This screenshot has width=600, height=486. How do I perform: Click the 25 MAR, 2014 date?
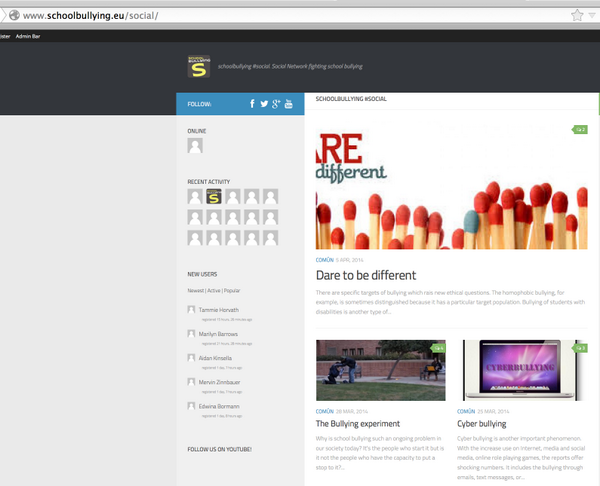pos(493,411)
